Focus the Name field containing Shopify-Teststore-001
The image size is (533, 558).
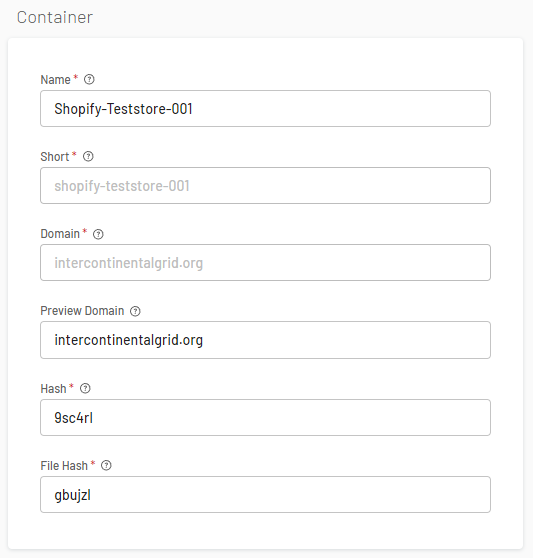point(265,109)
